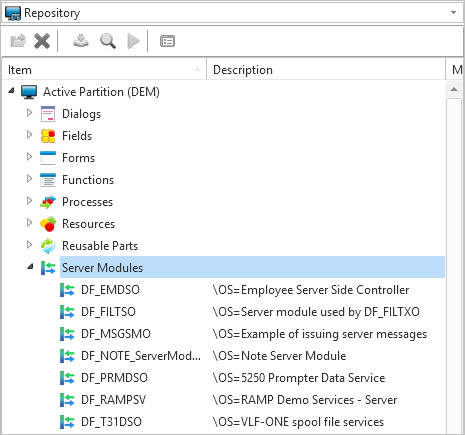Collapse the Server Modules node

click(x=30, y=266)
